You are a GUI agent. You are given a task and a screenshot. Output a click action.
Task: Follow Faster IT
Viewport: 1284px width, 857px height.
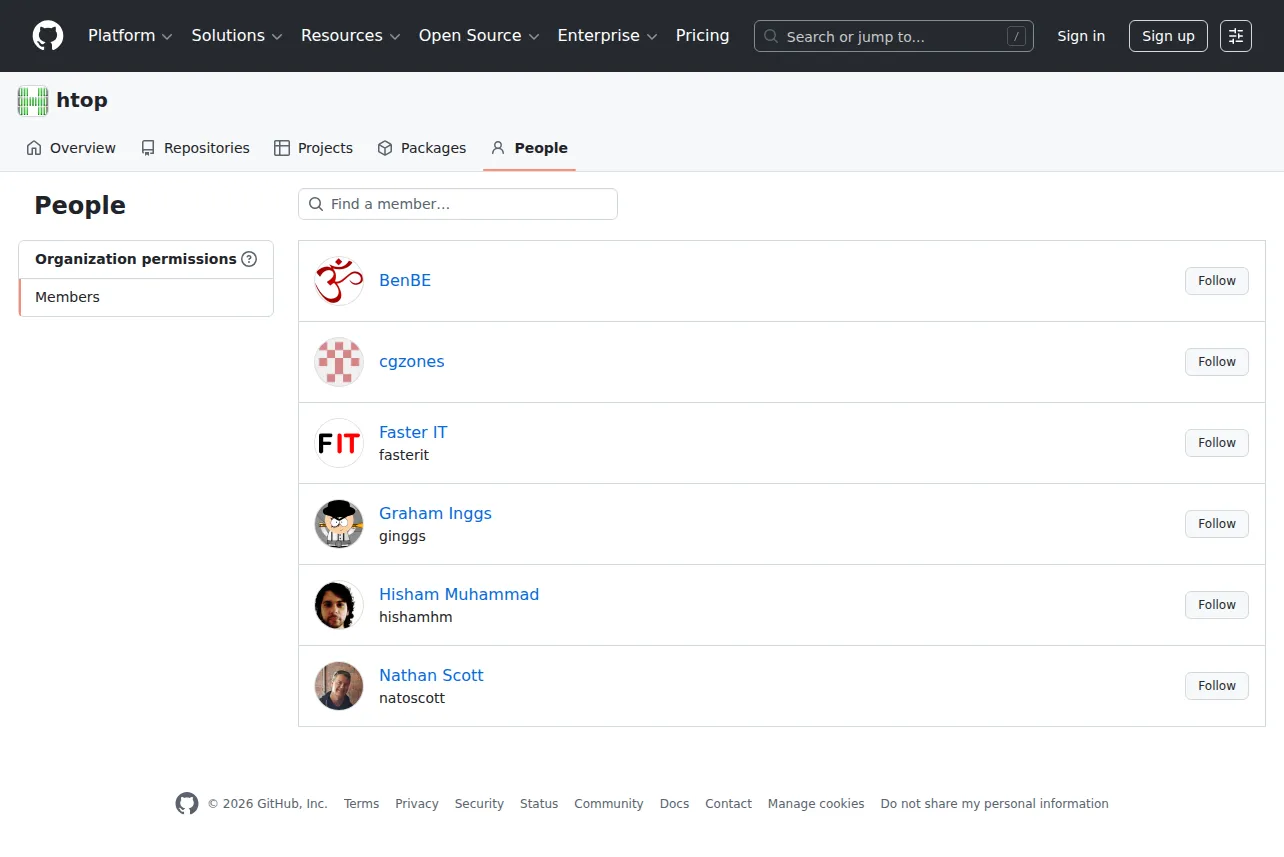pos(1217,443)
